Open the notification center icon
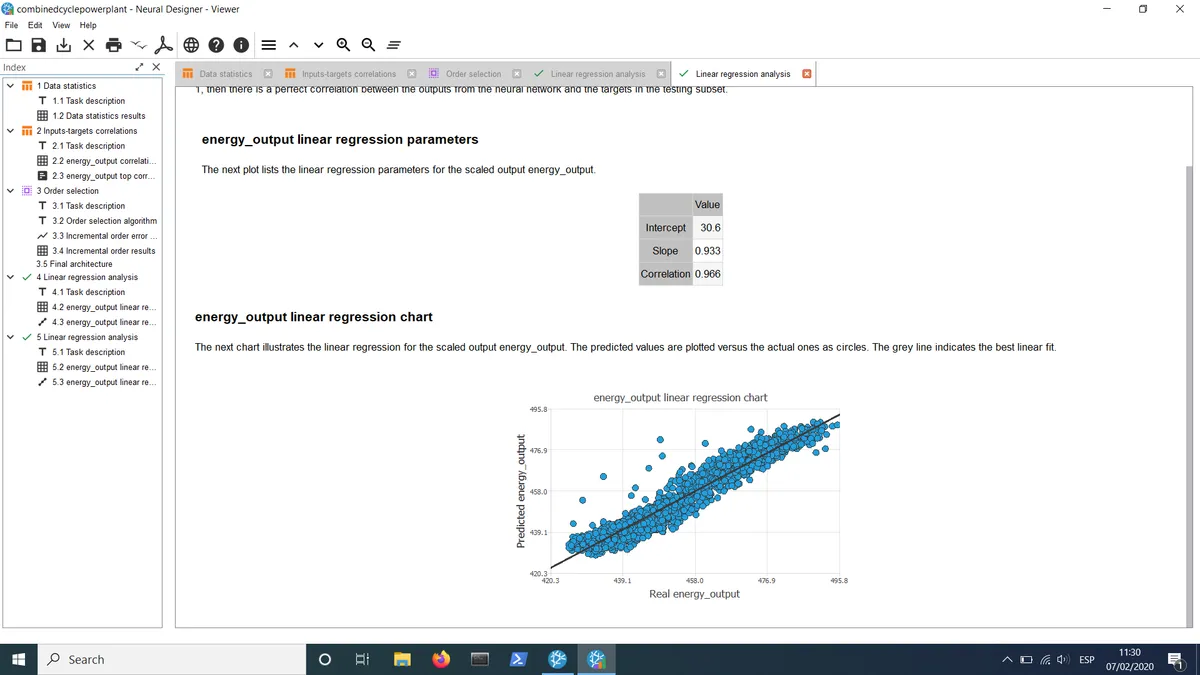Screen dimensions: 1200x675 tap(1175, 659)
